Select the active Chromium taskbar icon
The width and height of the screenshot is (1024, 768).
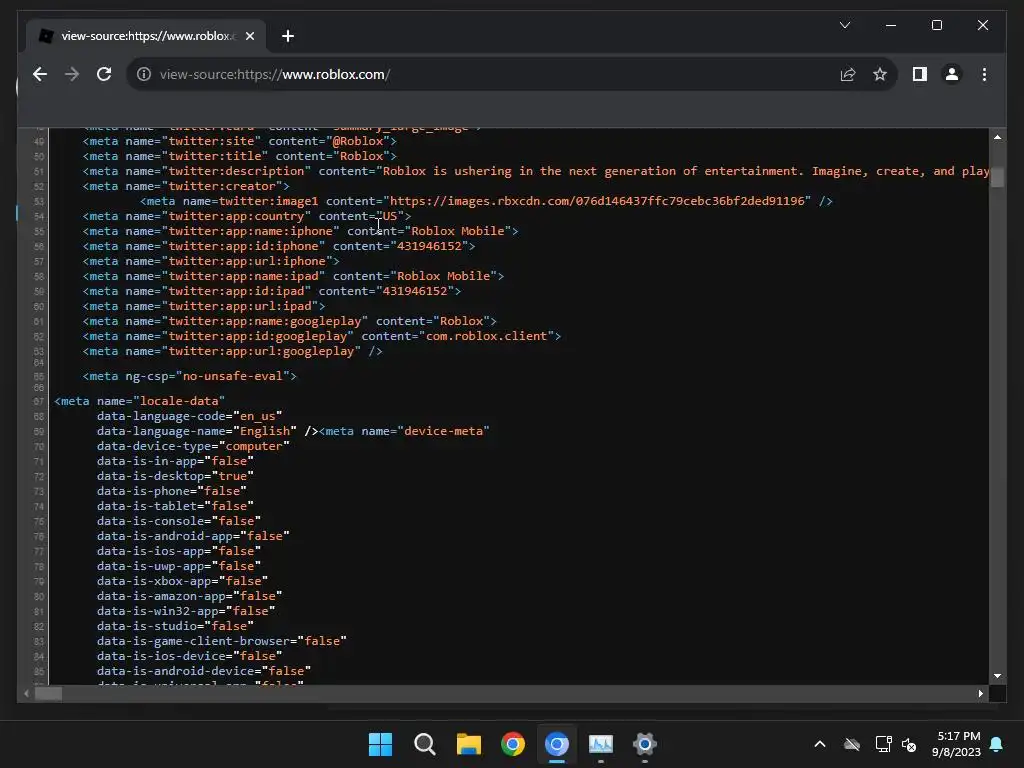(x=556, y=744)
